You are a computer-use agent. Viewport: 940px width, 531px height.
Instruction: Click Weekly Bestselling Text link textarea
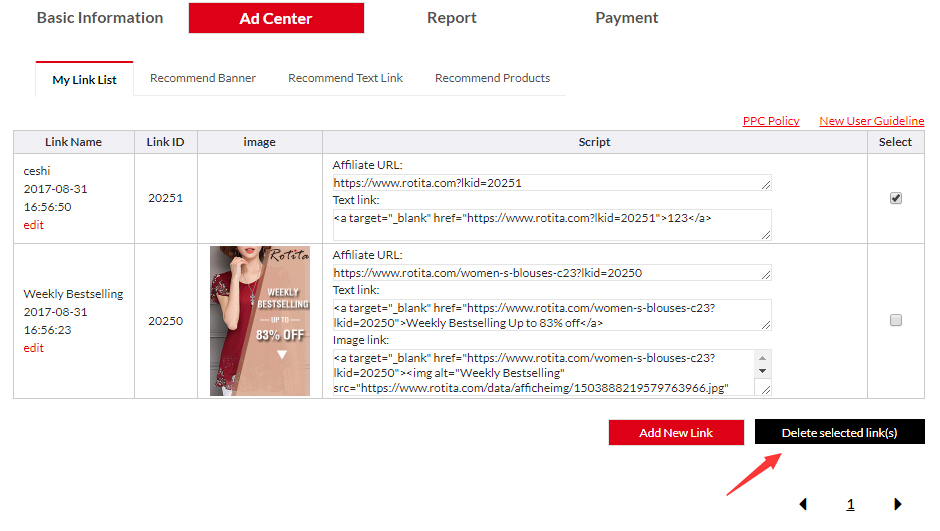coord(552,315)
